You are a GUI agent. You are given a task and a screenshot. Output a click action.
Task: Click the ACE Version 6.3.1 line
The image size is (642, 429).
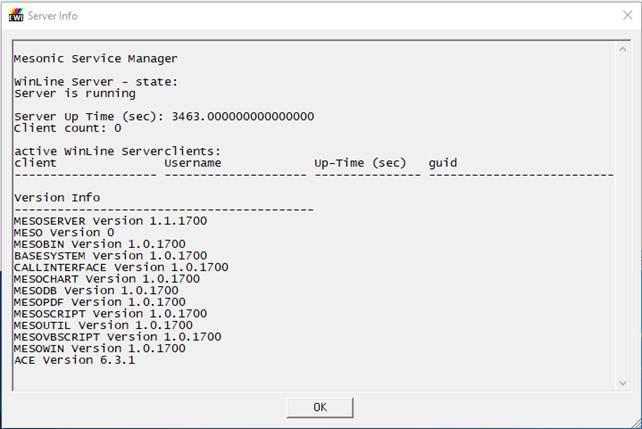pos(75,360)
